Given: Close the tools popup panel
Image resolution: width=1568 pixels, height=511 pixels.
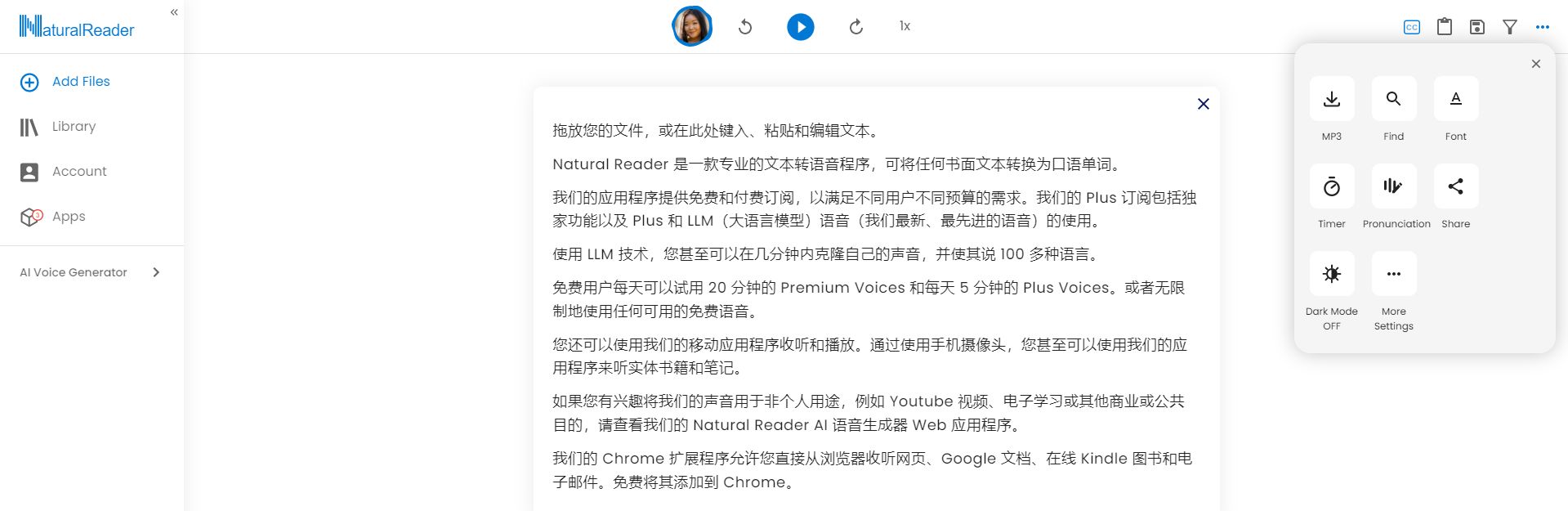Looking at the screenshot, I should pyautogui.click(x=1536, y=64).
